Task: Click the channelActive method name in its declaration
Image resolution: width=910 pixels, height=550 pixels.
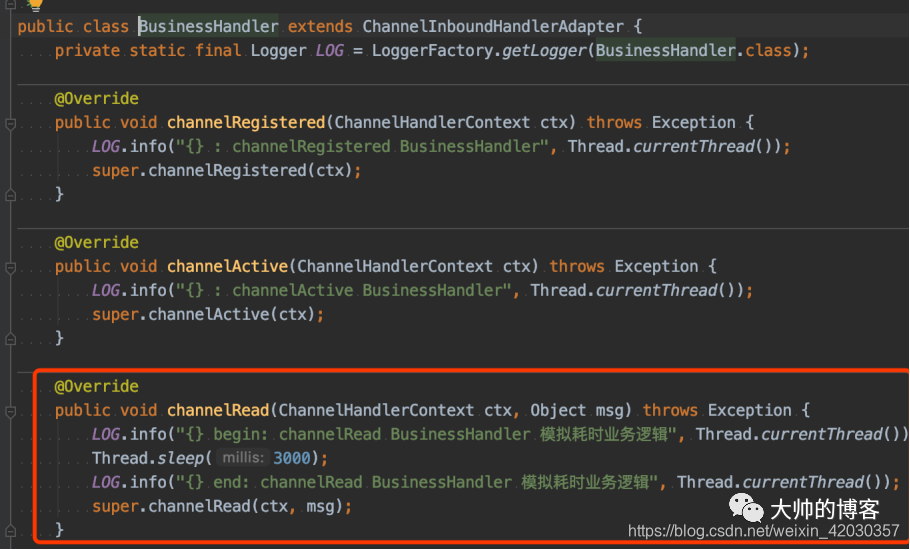Action: pos(228,266)
